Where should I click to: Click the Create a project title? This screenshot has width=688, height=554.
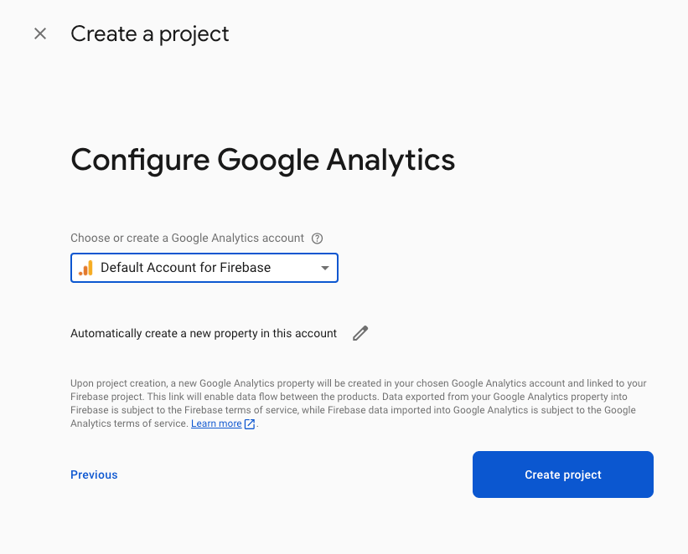click(x=150, y=34)
